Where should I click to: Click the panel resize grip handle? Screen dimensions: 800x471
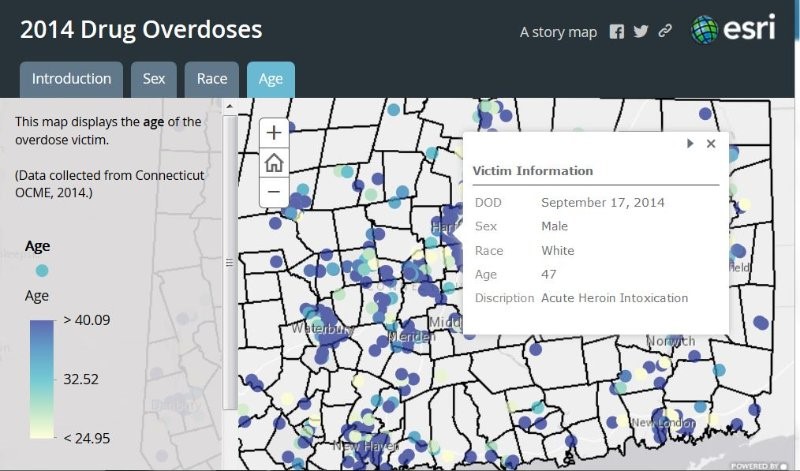tap(230, 262)
